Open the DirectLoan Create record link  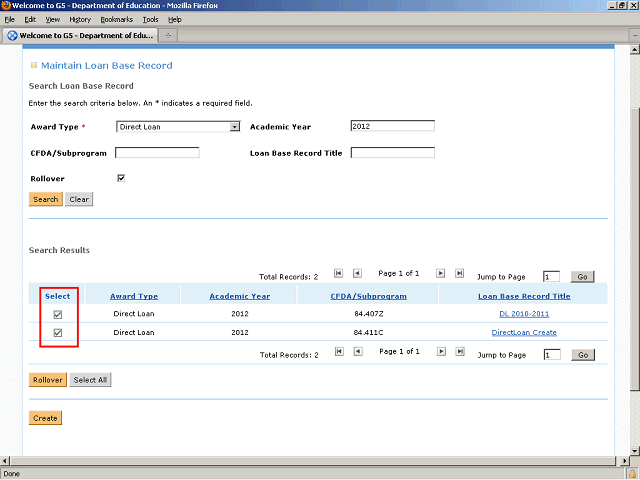(524, 333)
